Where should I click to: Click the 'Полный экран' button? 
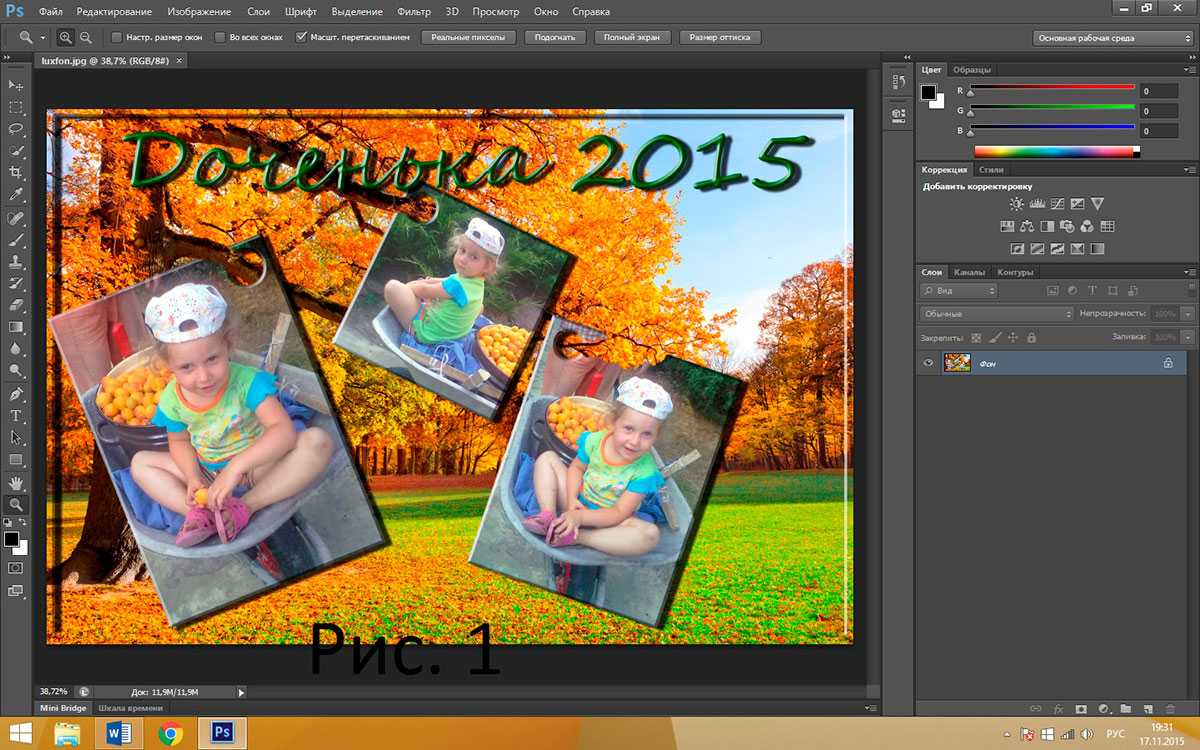[x=632, y=37]
